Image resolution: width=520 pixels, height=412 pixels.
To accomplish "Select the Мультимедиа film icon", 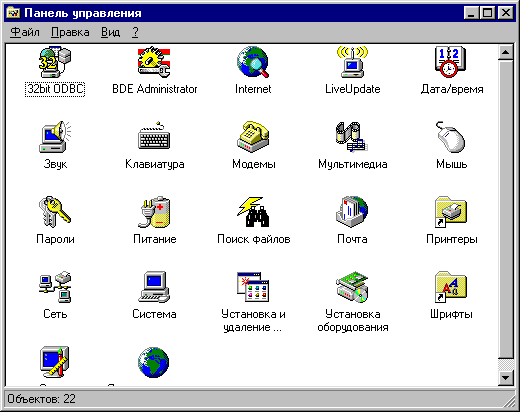I will pos(352,137).
